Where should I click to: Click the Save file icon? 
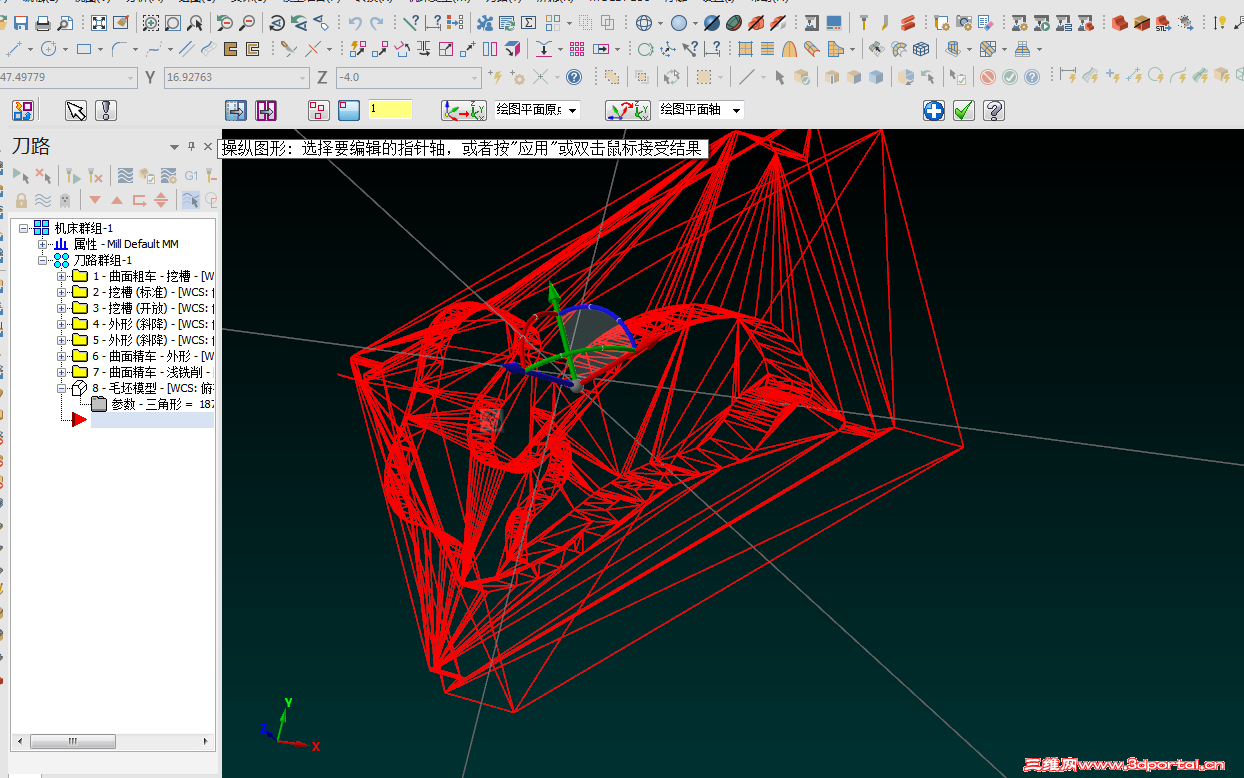coord(21,22)
